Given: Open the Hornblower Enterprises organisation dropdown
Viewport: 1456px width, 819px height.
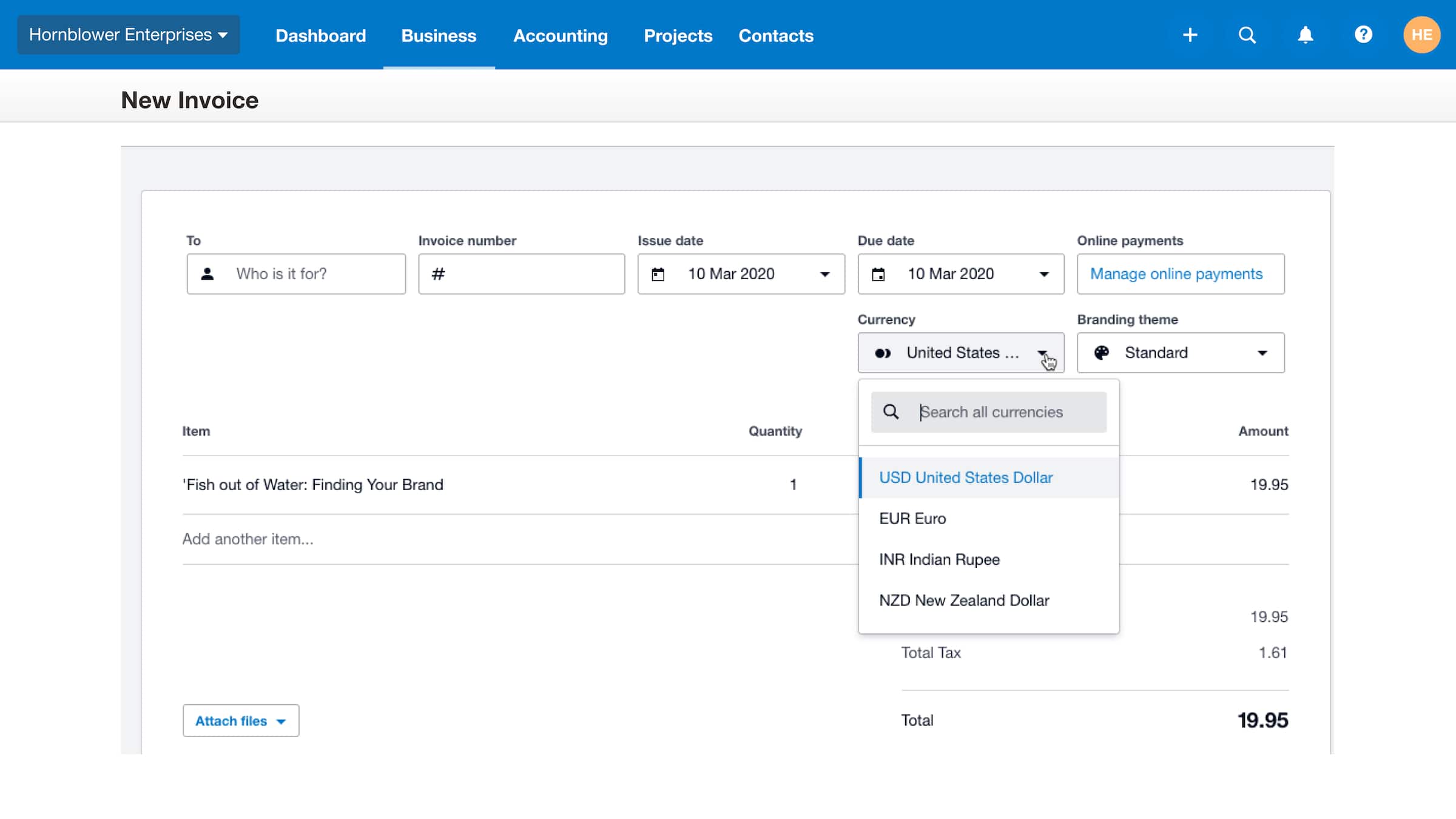Looking at the screenshot, I should click(128, 35).
